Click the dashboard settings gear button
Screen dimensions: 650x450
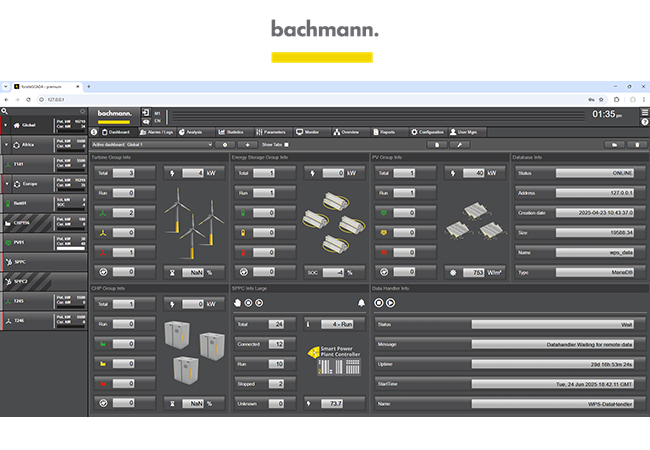(225, 145)
